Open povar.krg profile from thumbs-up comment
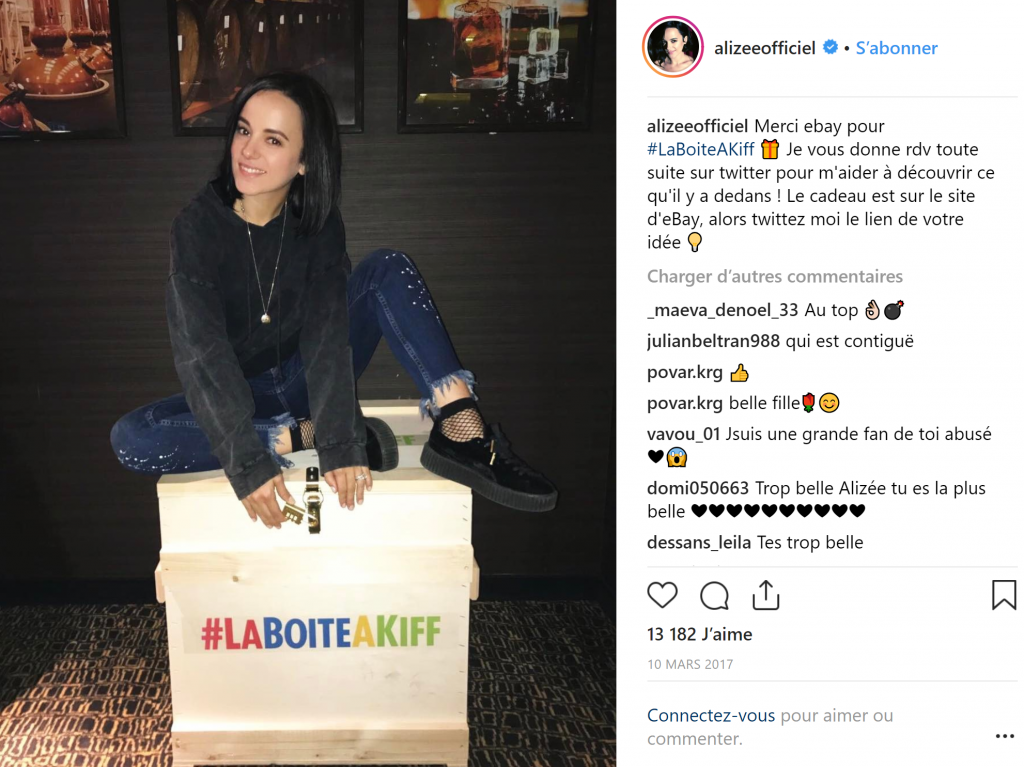1024x767 pixels. 684,372
